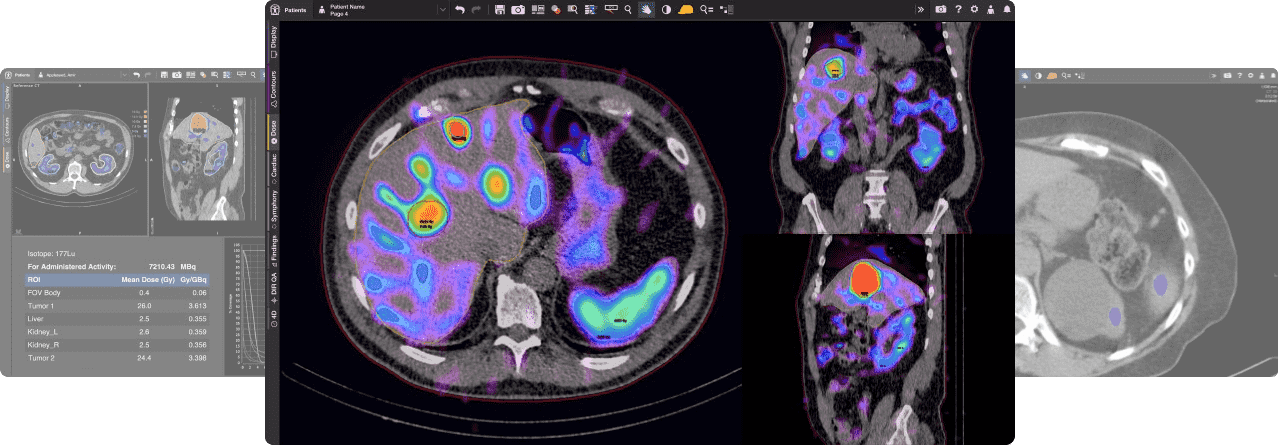Click the Tumor 1 row in dose table
Screen dimensions: 1278x445
point(115,305)
